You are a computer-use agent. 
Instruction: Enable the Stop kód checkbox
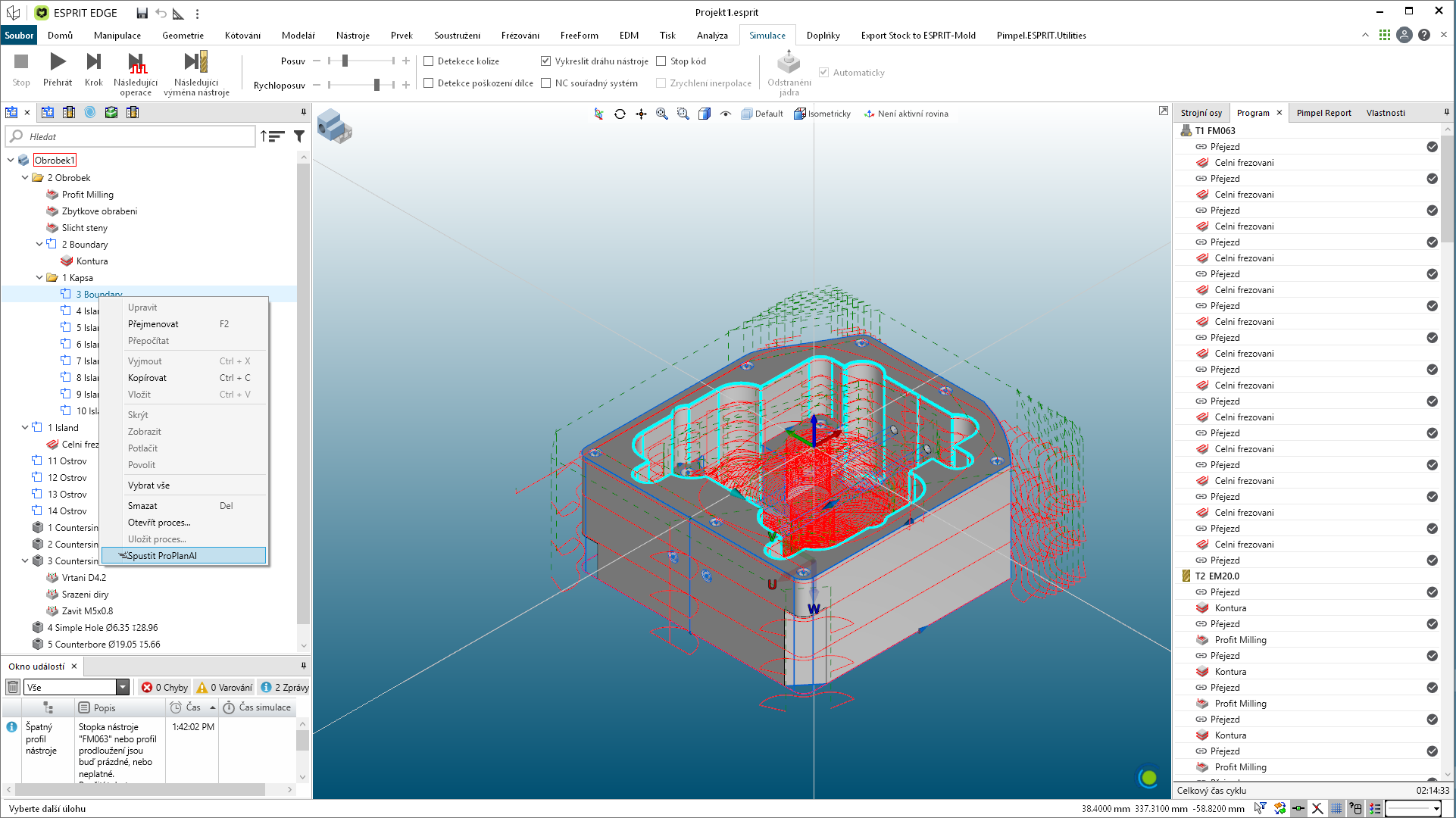tap(661, 61)
